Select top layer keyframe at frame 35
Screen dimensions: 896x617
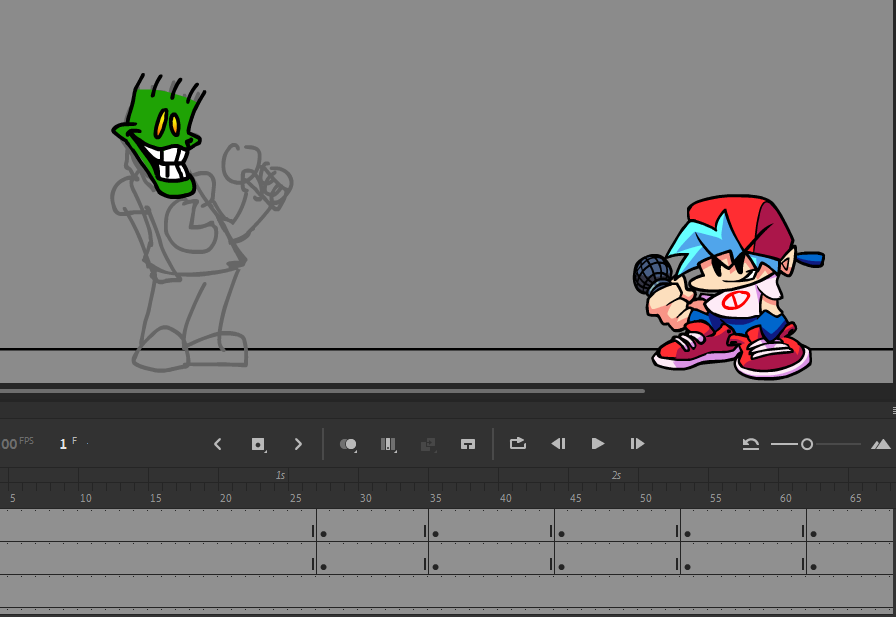click(x=435, y=534)
